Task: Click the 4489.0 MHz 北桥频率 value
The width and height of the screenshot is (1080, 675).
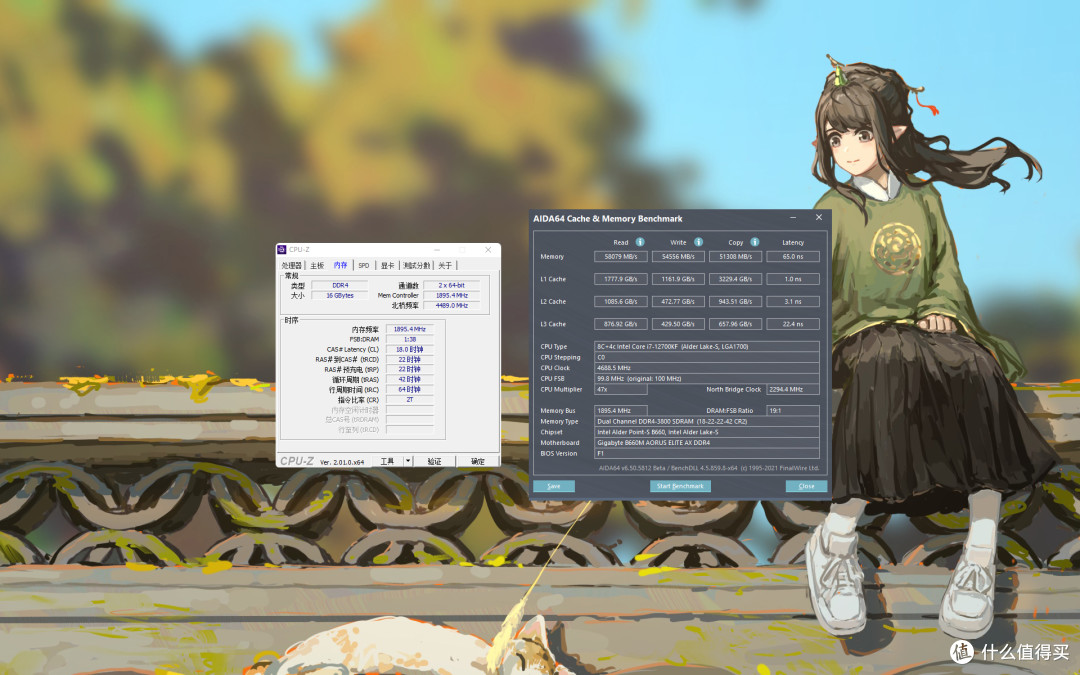Action: tap(452, 305)
